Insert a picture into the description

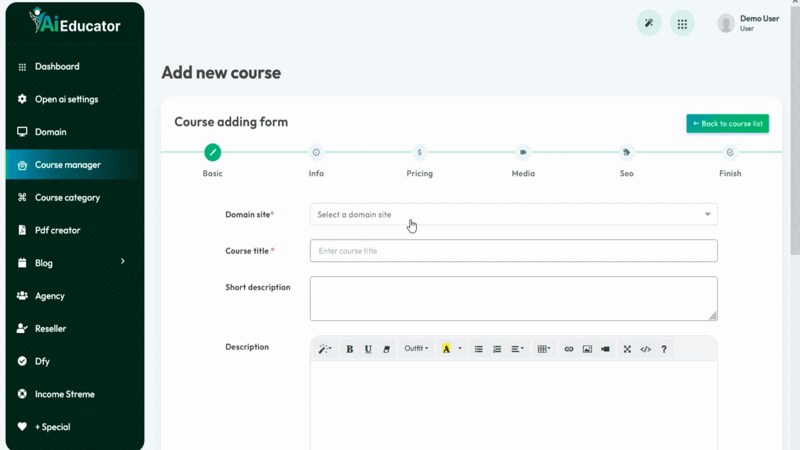(x=587, y=349)
